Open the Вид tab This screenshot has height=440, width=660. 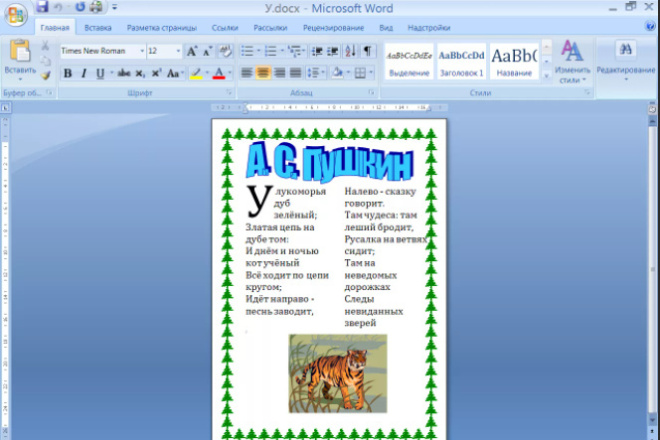386,28
